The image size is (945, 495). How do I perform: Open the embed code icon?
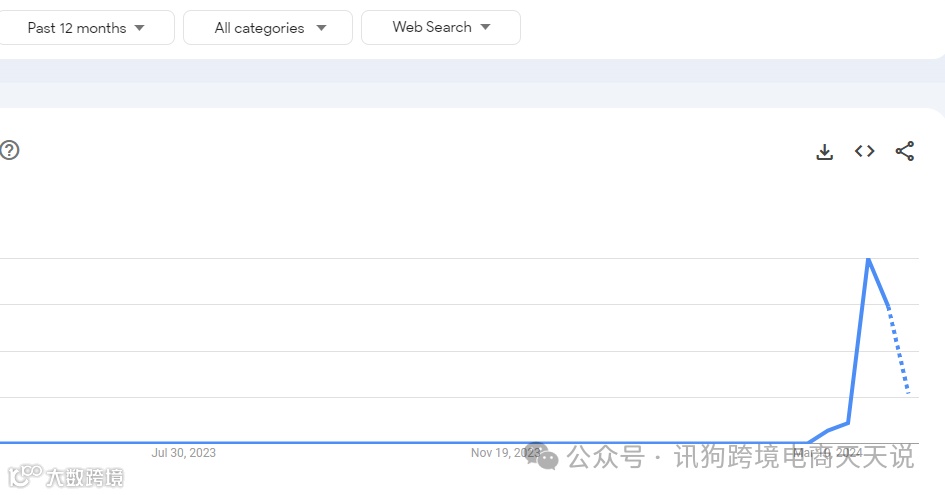pyautogui.click(x=865, y=152)
